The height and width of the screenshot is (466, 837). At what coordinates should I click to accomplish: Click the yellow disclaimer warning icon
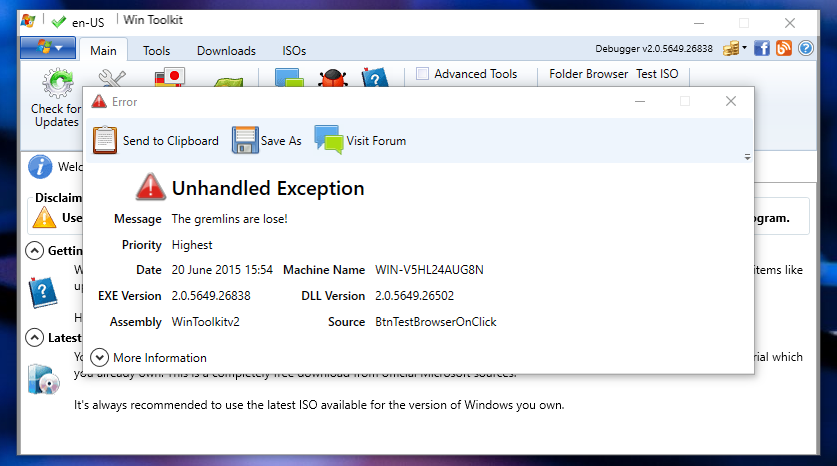[44, 218]
